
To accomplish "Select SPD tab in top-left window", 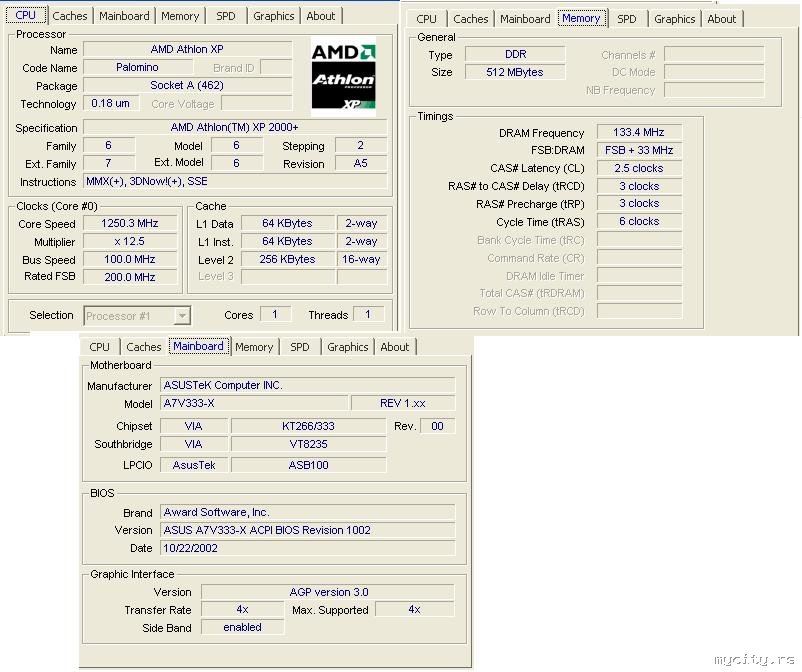I will (226, 16).
